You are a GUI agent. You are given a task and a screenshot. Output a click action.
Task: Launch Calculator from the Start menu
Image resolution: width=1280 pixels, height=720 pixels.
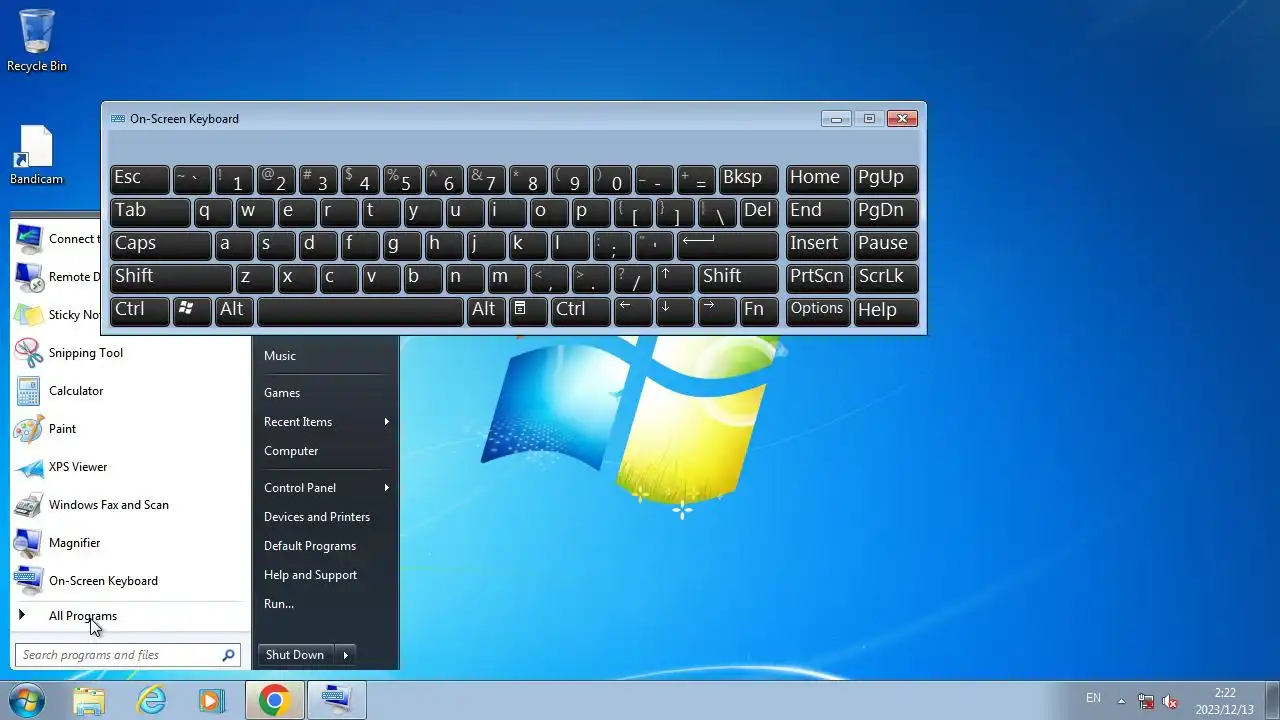[x=130, y=391]
